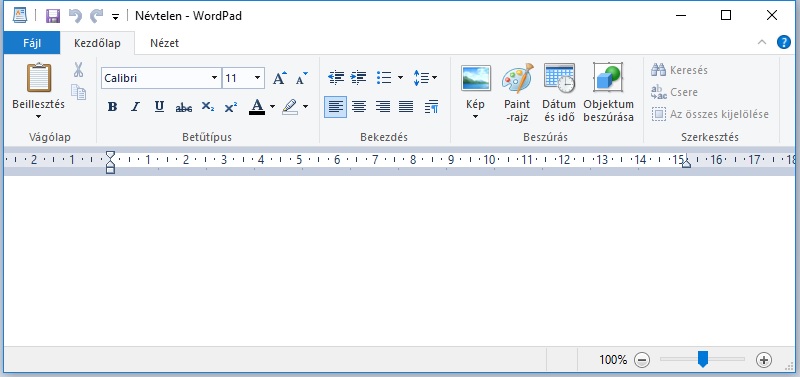Click the WordPad application icon in title bar
This screenshot has width=800, height=377.
pos(19,15)
